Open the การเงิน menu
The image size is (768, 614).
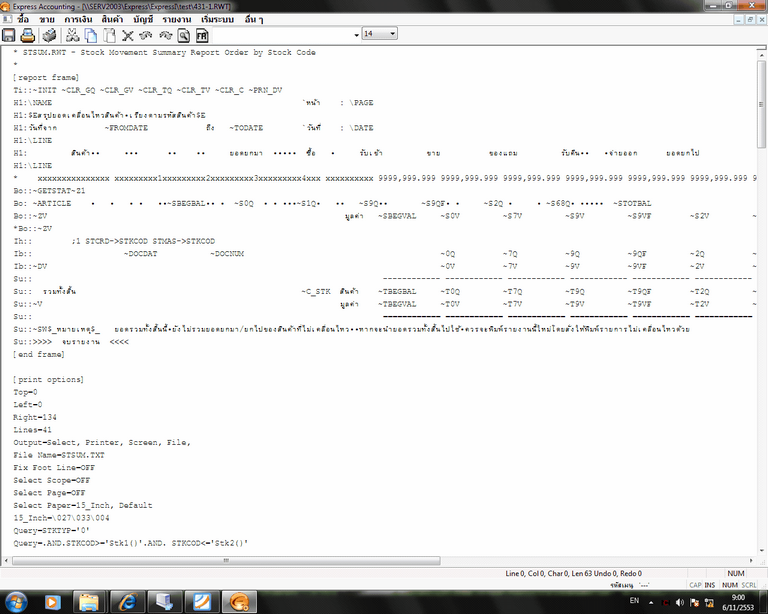tap(78, 20)
